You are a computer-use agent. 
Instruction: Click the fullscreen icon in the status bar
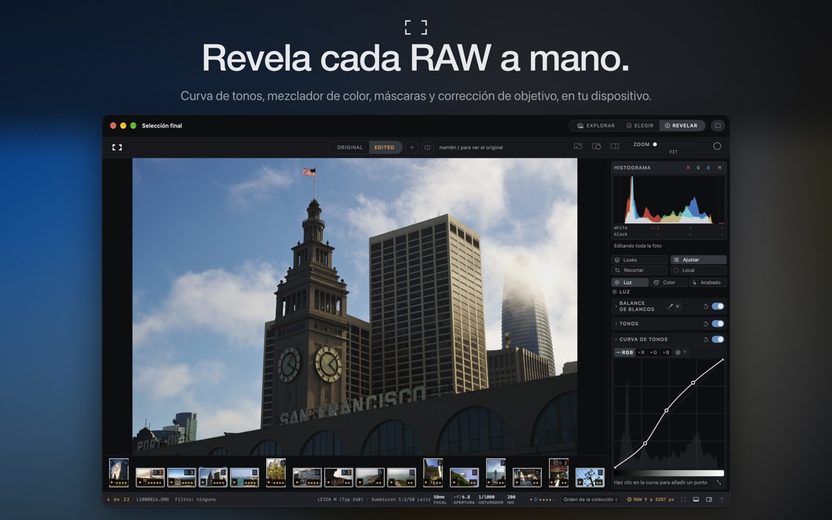pyautogui.click(x=683, y=499)
